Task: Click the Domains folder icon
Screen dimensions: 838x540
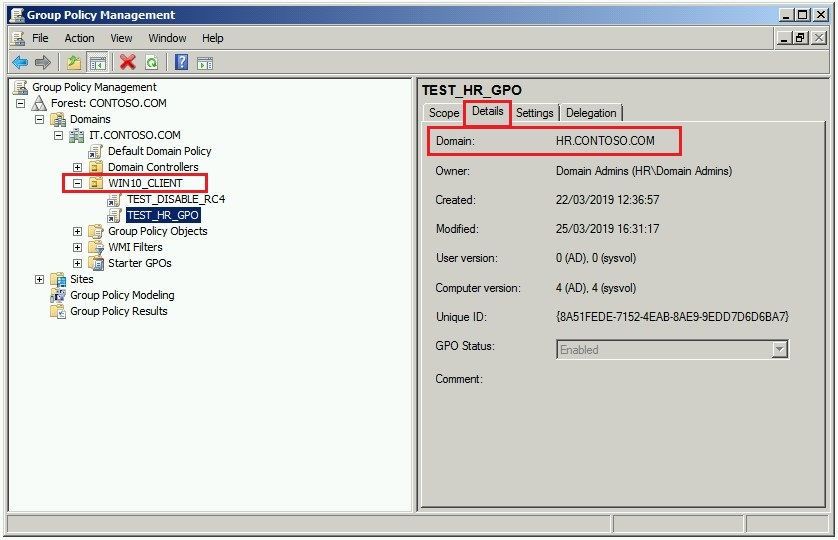Action: click(x=58, y=119)
